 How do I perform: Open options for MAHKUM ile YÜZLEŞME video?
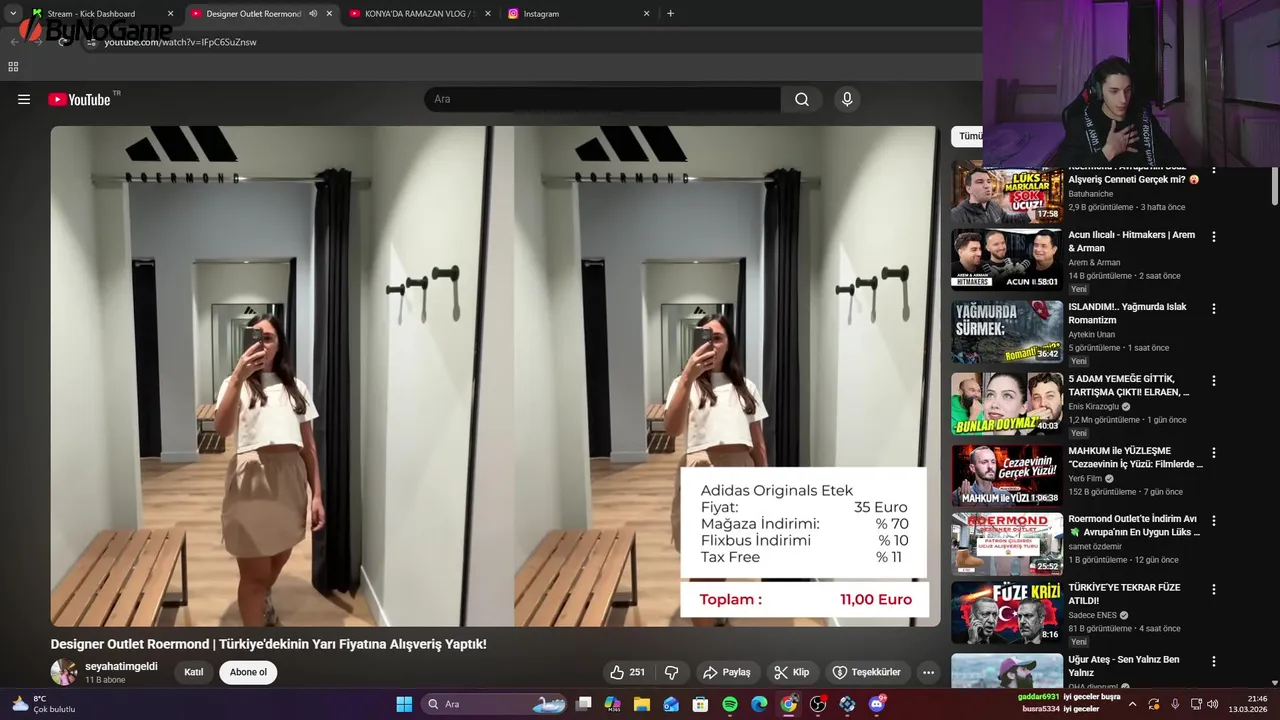[x=1214, y=453]
